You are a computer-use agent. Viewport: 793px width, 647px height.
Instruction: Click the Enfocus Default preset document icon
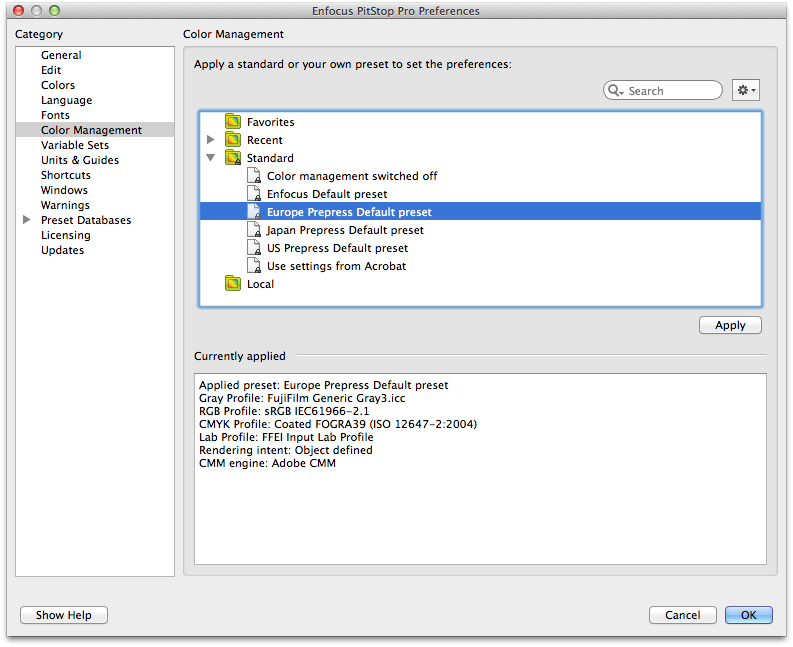tap(254, 194)
